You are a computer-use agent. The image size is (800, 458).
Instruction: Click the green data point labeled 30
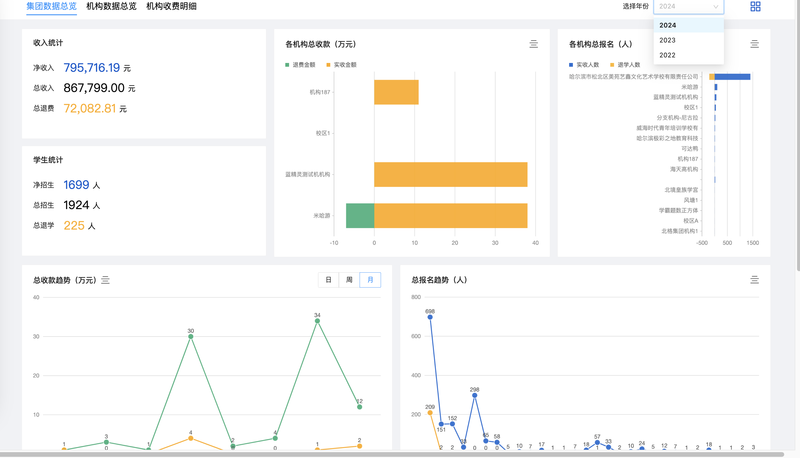pyautogui.click(x=191, y=337)
